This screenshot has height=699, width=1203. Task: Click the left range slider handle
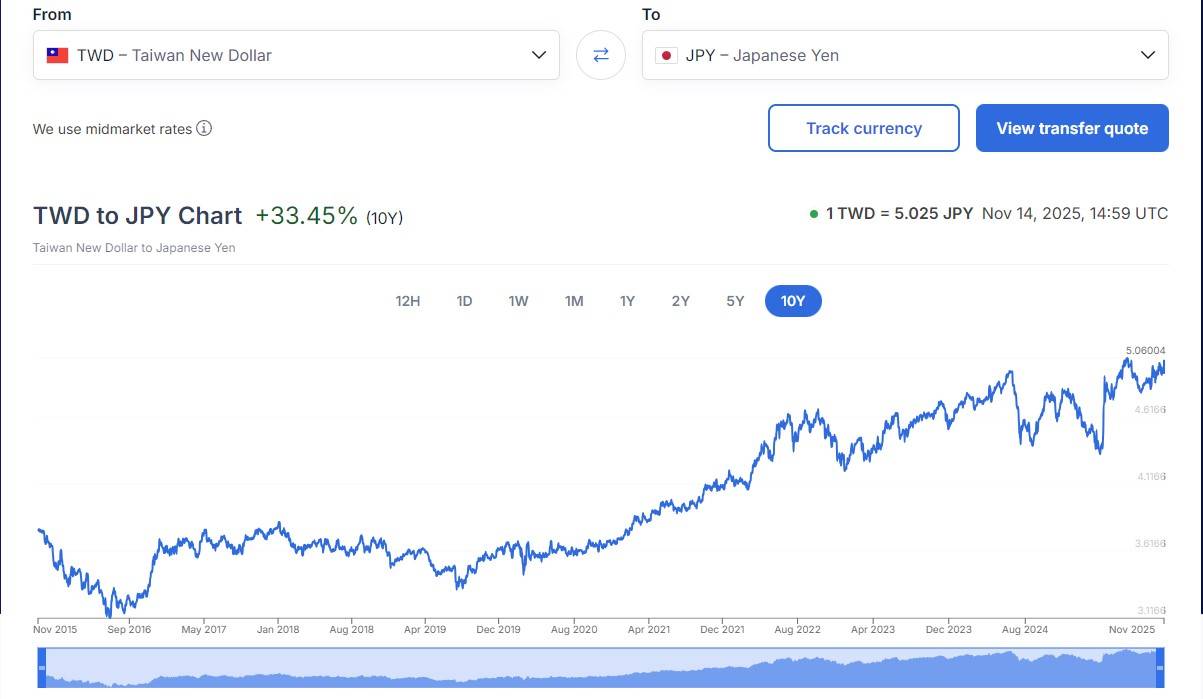[42, 667]
